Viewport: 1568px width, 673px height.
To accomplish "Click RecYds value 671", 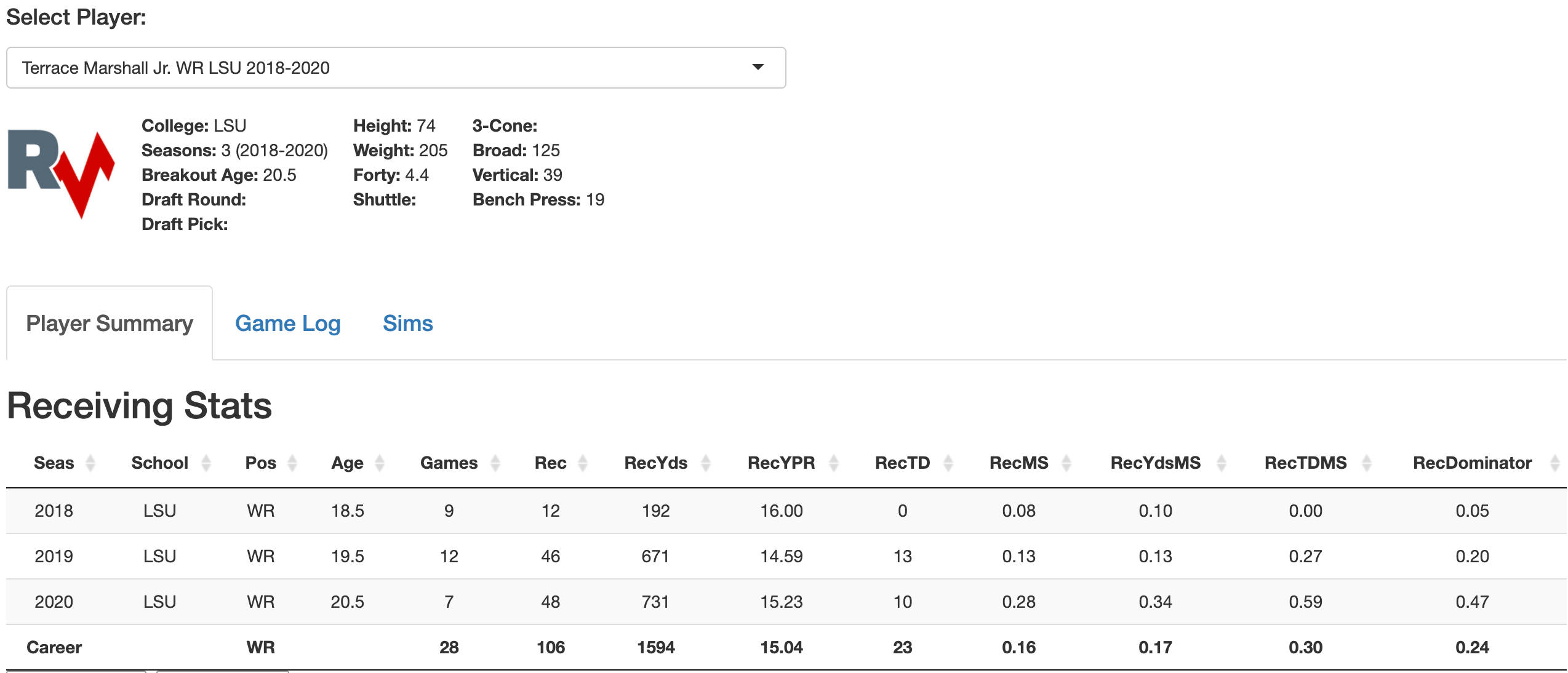I will tap(655, 557).
